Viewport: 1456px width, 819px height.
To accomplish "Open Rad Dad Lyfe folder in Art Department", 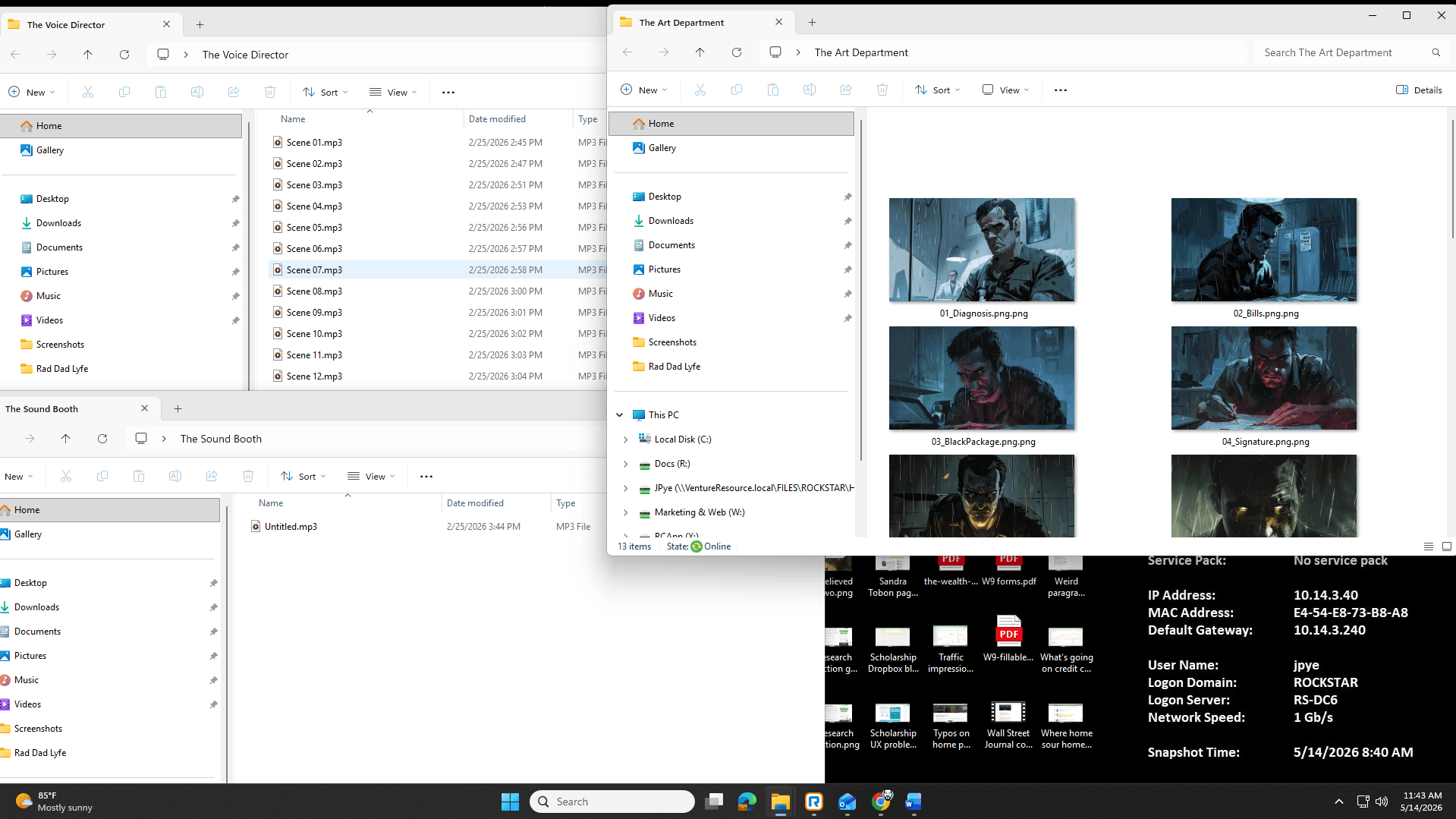I will pyautogui.click(x=674, y=367).
